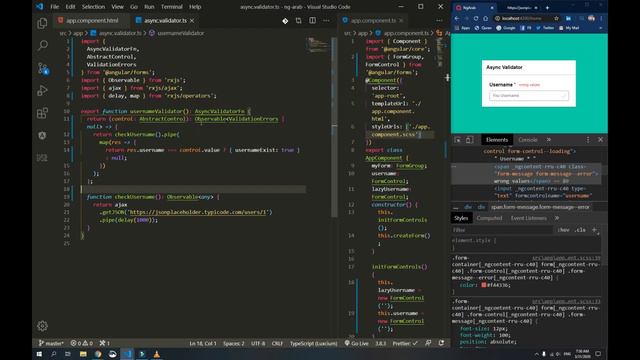Open the Run menu

coord(149,7)
